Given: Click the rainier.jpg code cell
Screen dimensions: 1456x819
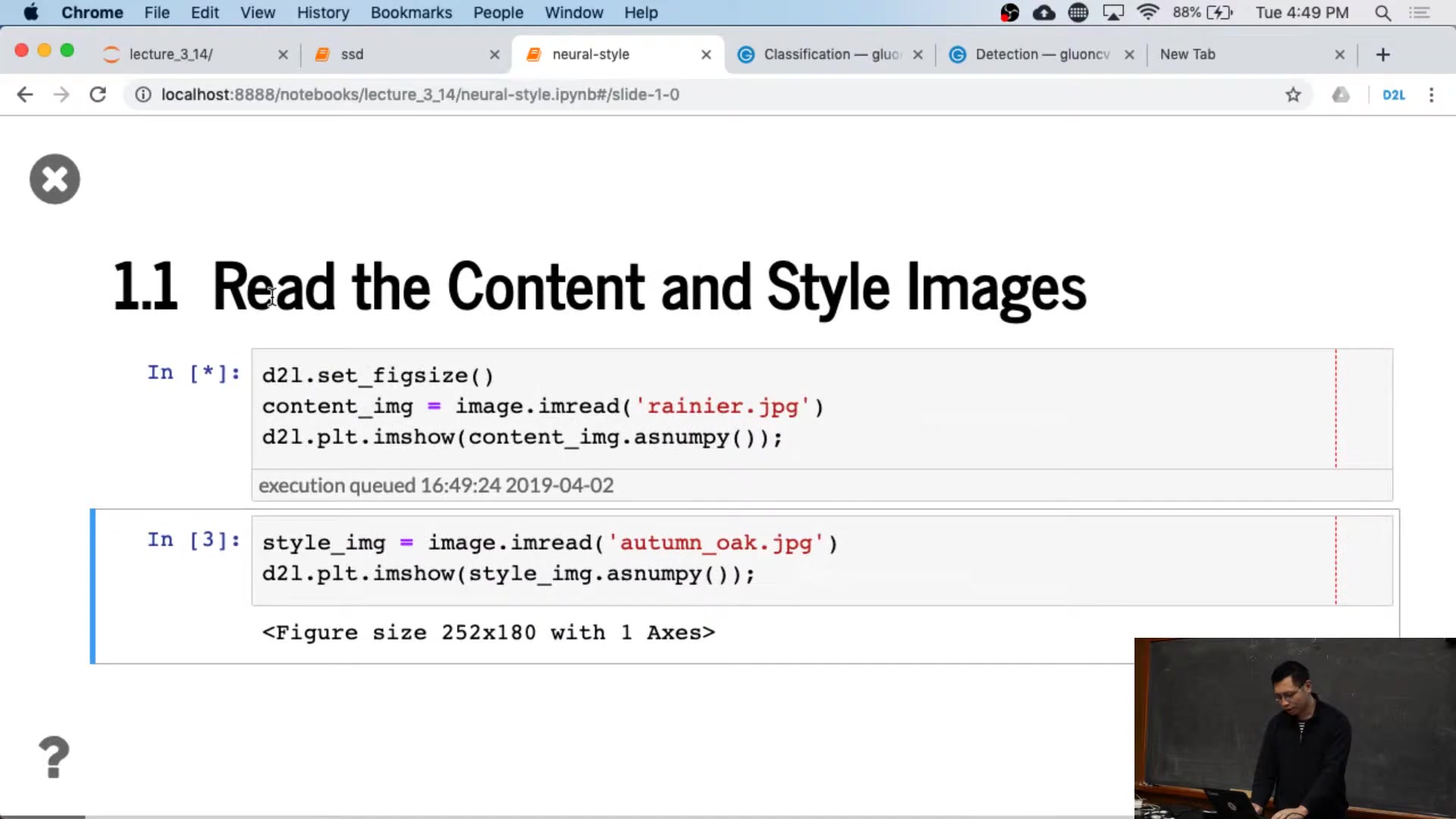Looking at the screenshot, I should coord(822,408).
